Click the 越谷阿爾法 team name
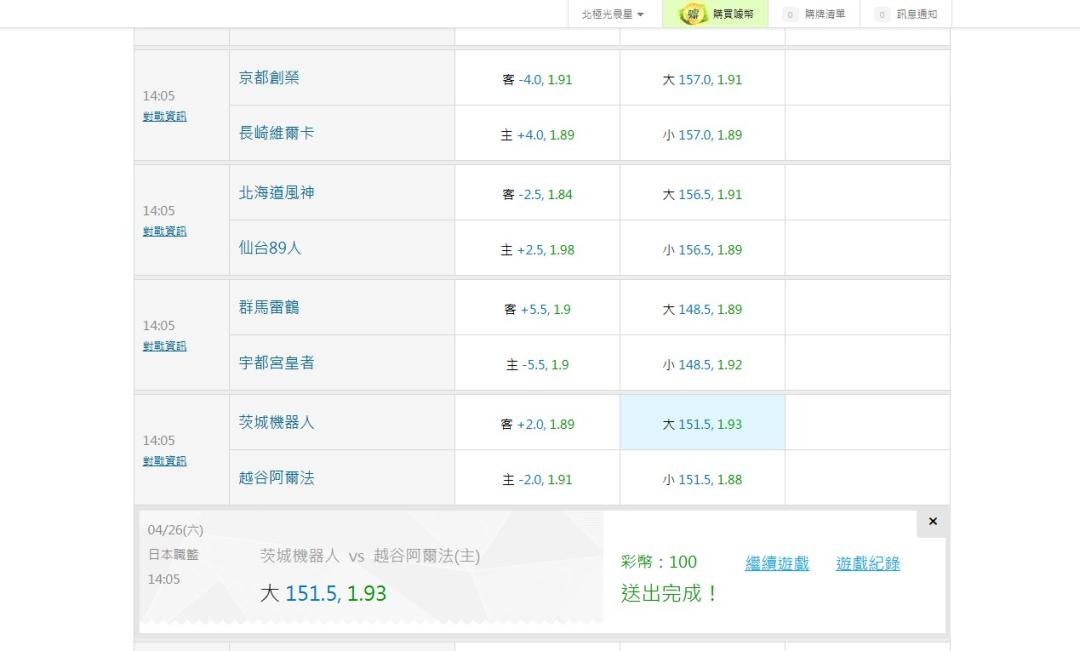Image resolution: width=1080 pixels, height=651 pixels. (276, 478)
